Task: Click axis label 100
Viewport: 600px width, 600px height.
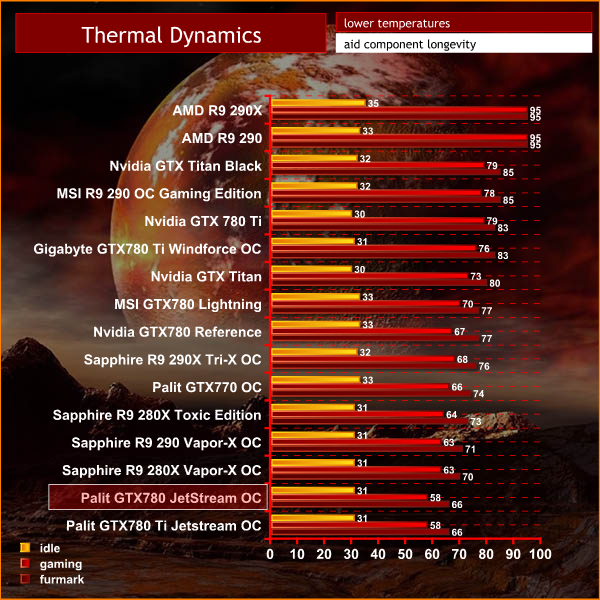Action: (540, 554)
